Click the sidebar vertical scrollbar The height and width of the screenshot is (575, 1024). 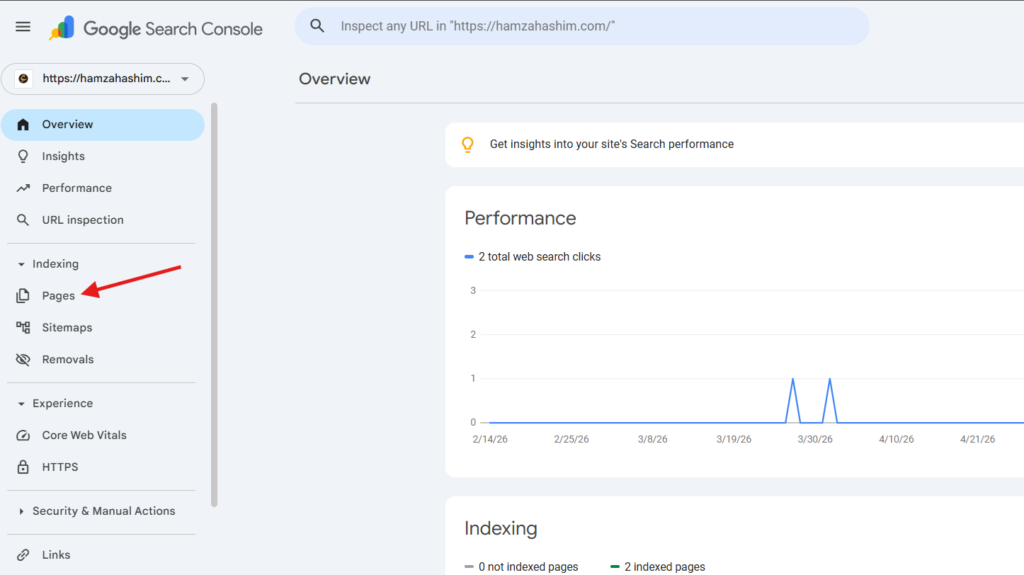coord(214,304)
